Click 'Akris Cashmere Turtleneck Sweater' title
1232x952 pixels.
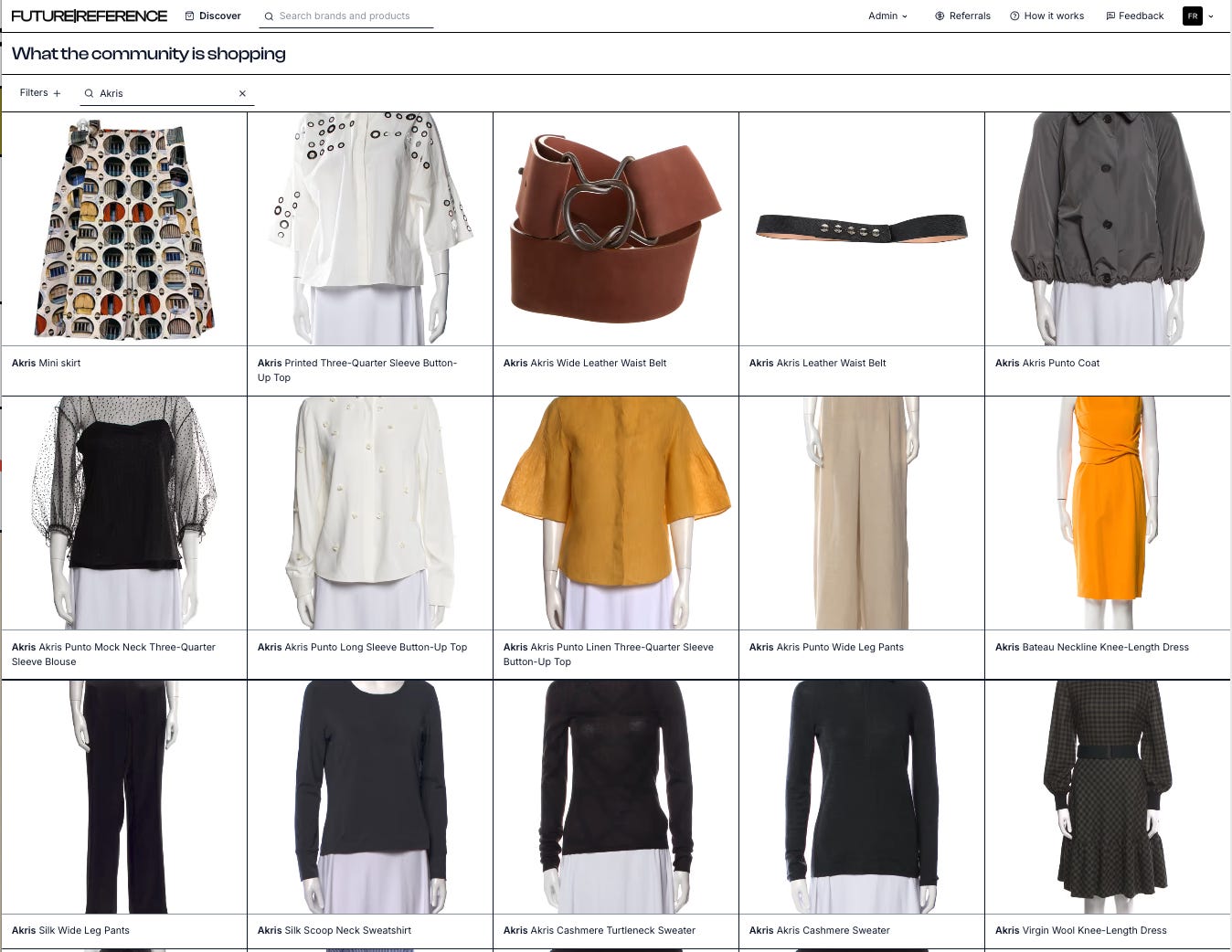[600, 930]
